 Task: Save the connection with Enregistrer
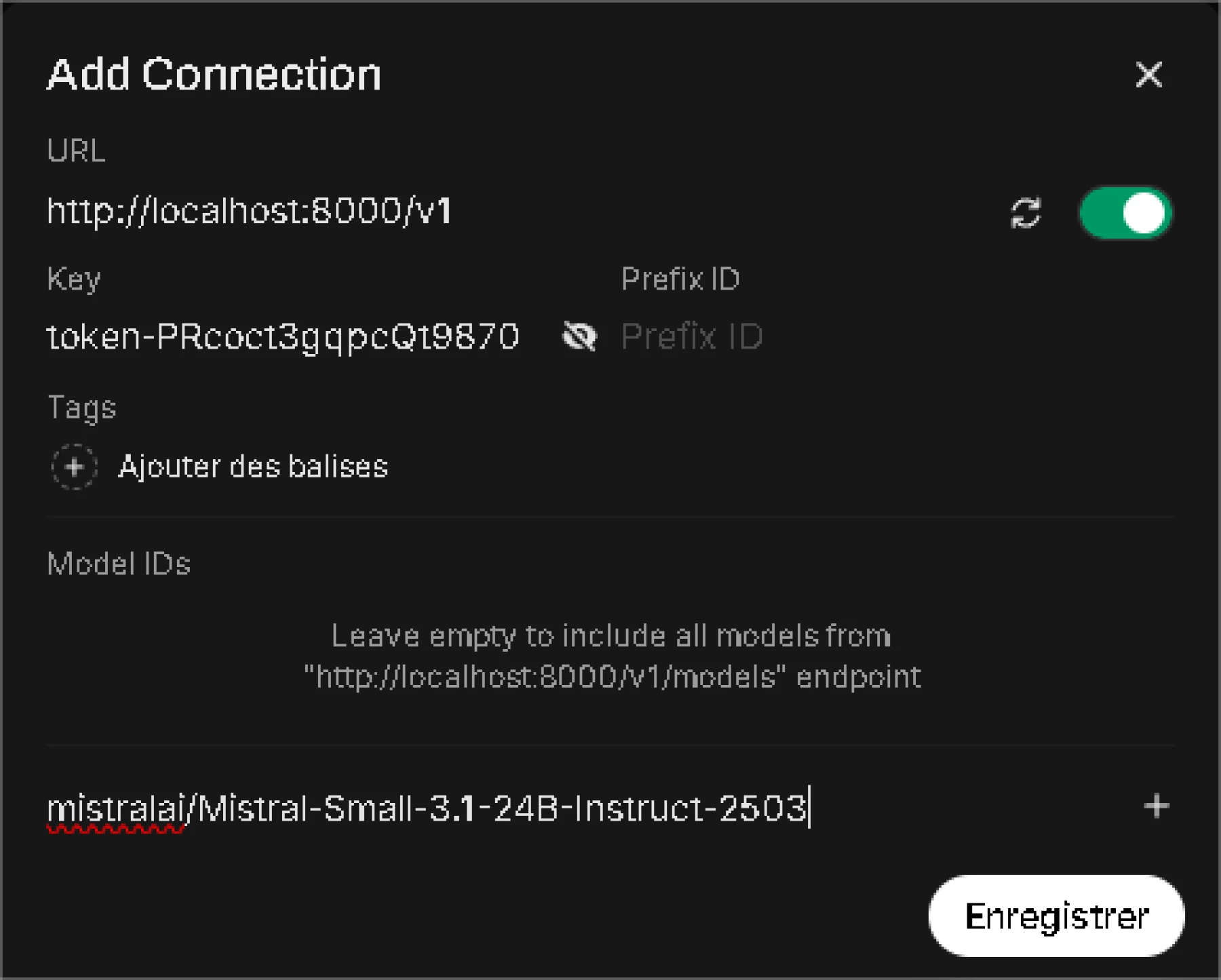(x=1056, y=916)
